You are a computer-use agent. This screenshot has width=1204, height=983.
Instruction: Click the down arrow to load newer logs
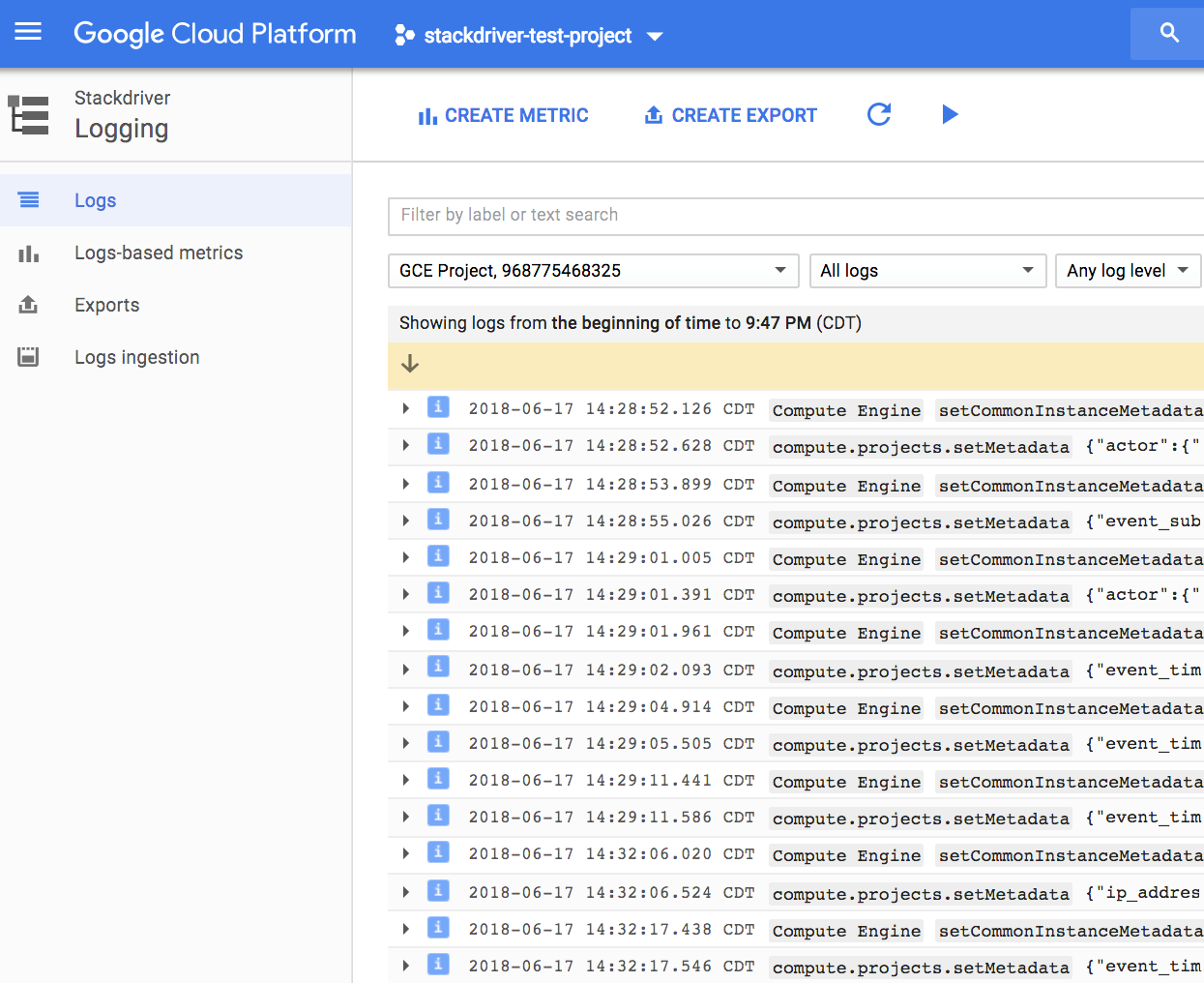[410, 364]
